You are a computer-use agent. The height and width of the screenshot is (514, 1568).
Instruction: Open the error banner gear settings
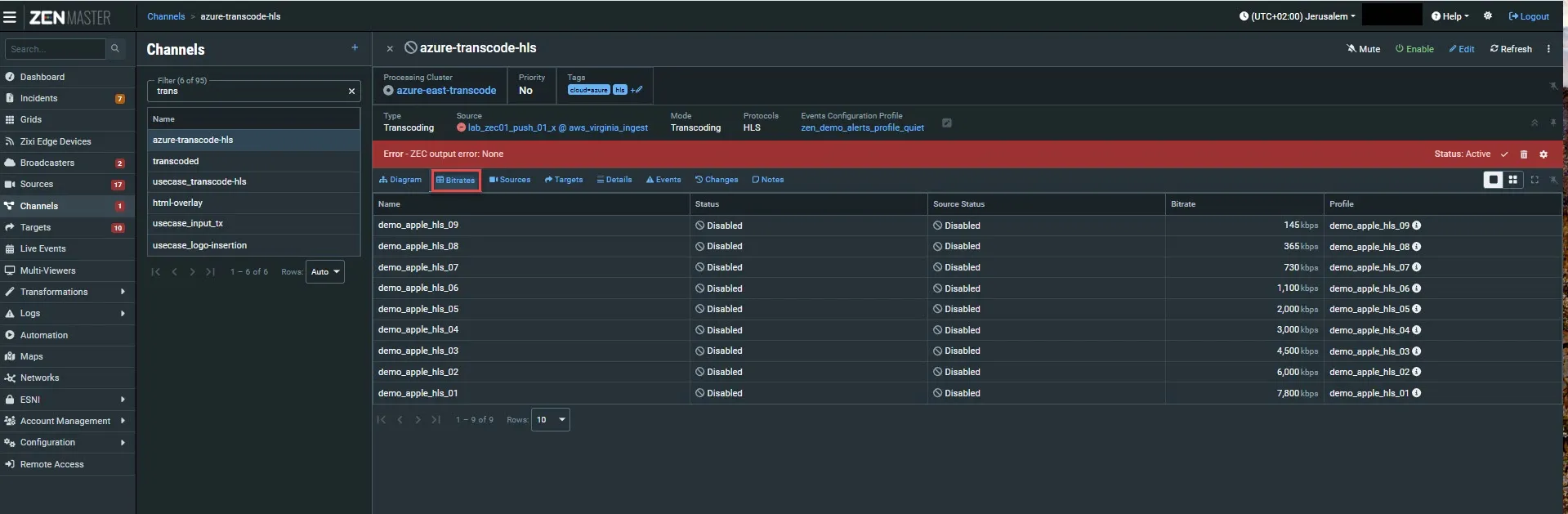(1543, 154)
